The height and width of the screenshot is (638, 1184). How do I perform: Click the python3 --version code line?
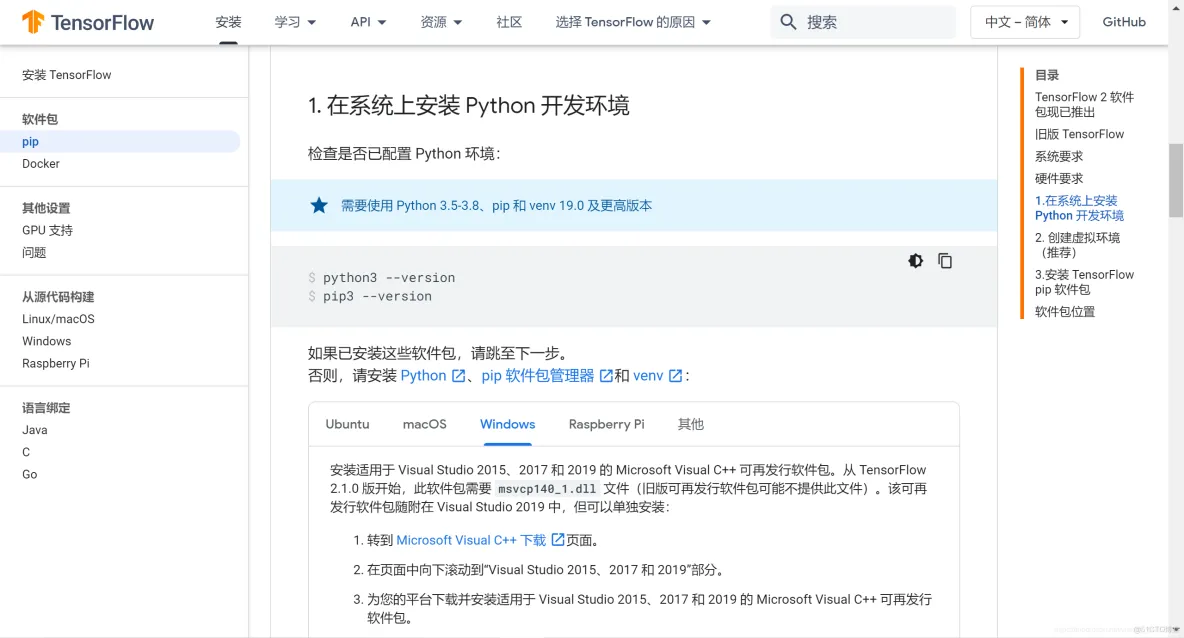[389, 278]
